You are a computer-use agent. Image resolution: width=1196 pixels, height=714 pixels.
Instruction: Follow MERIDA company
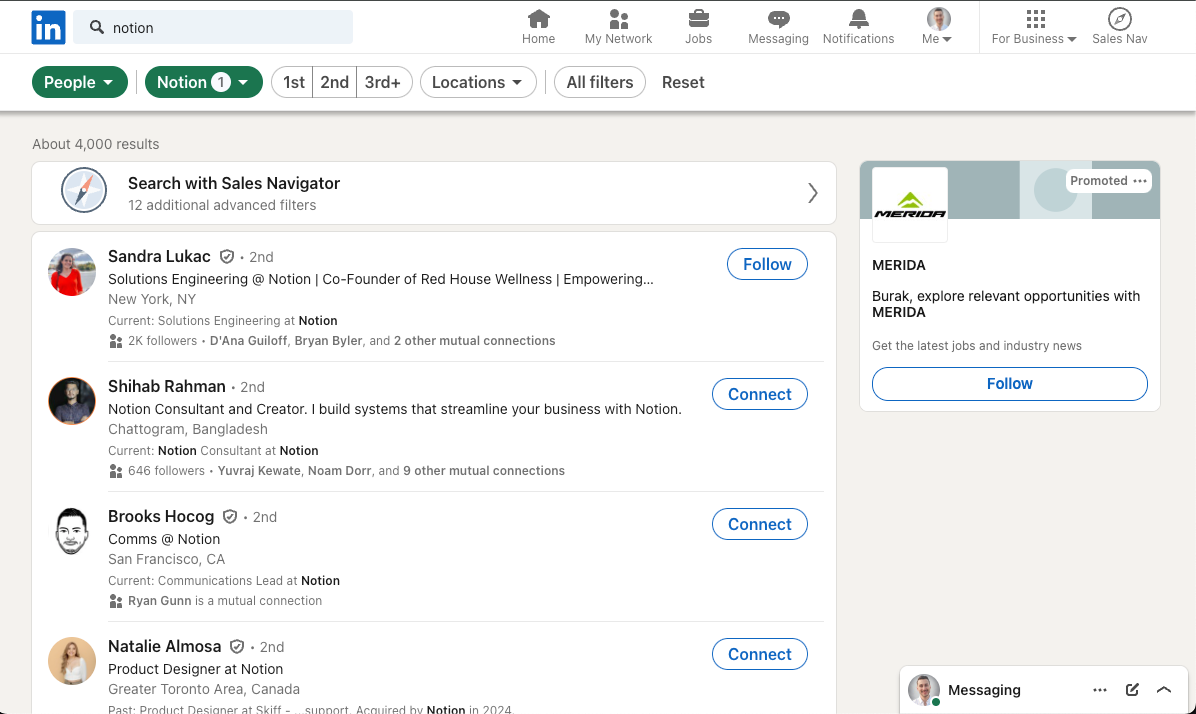pyautogui.click(x=1010, y=384)
